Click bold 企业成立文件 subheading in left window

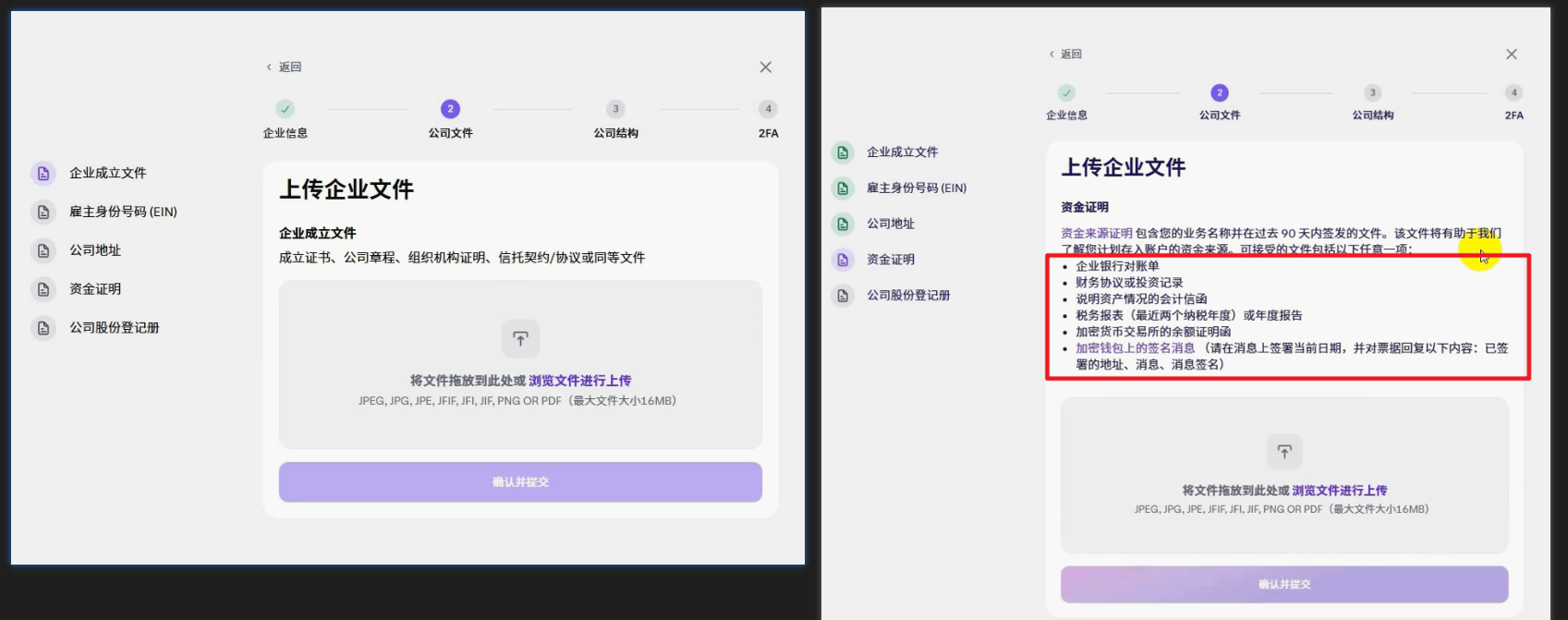[x=318, y=234]
